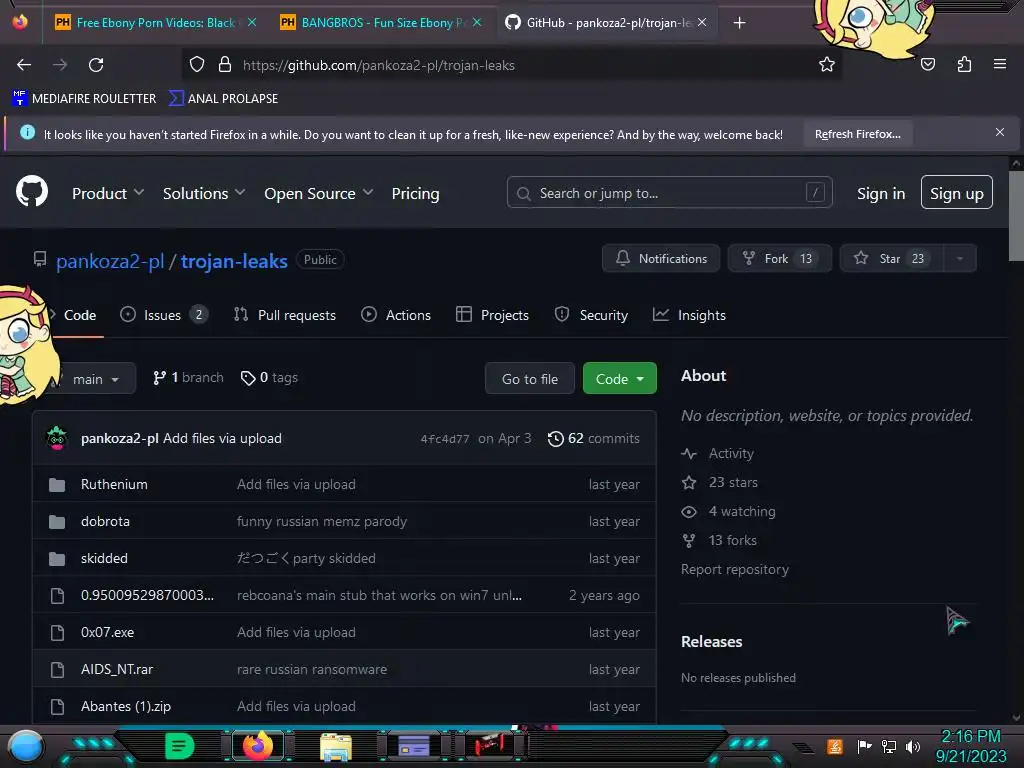1024x768 pixels.
Task: Open the Actions tab
Action: point(396,315)
